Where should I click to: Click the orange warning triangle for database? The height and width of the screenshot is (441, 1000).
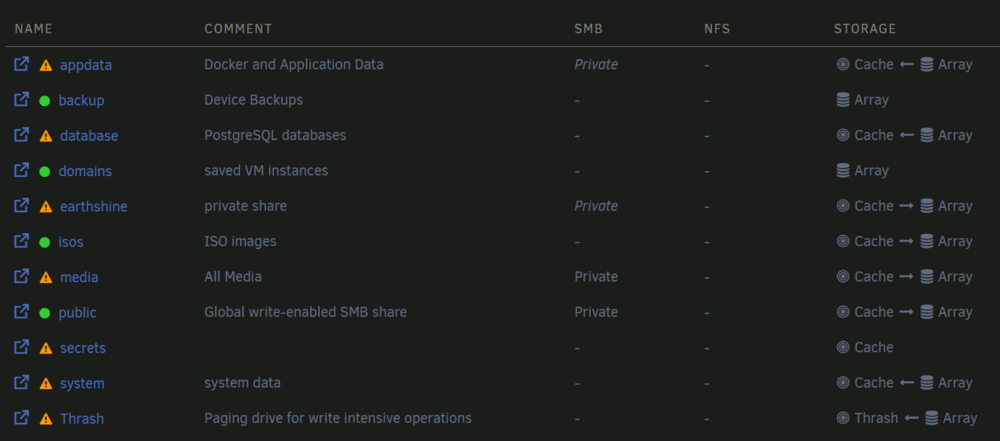click(x=46, y=136)
